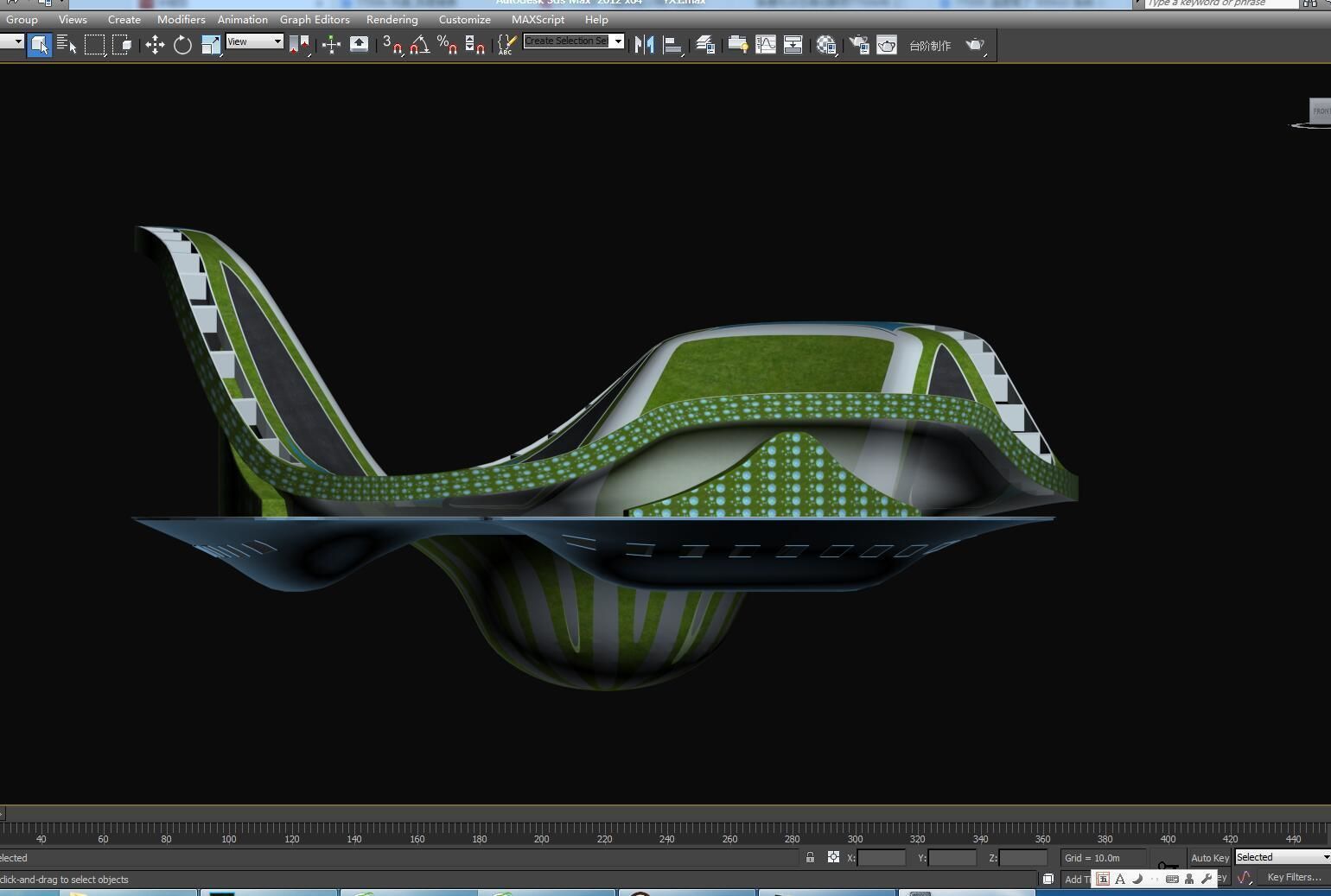Screen dimensions: 1331x896
Task: Toggle 3D Snaps
Action: pos(392,45)
